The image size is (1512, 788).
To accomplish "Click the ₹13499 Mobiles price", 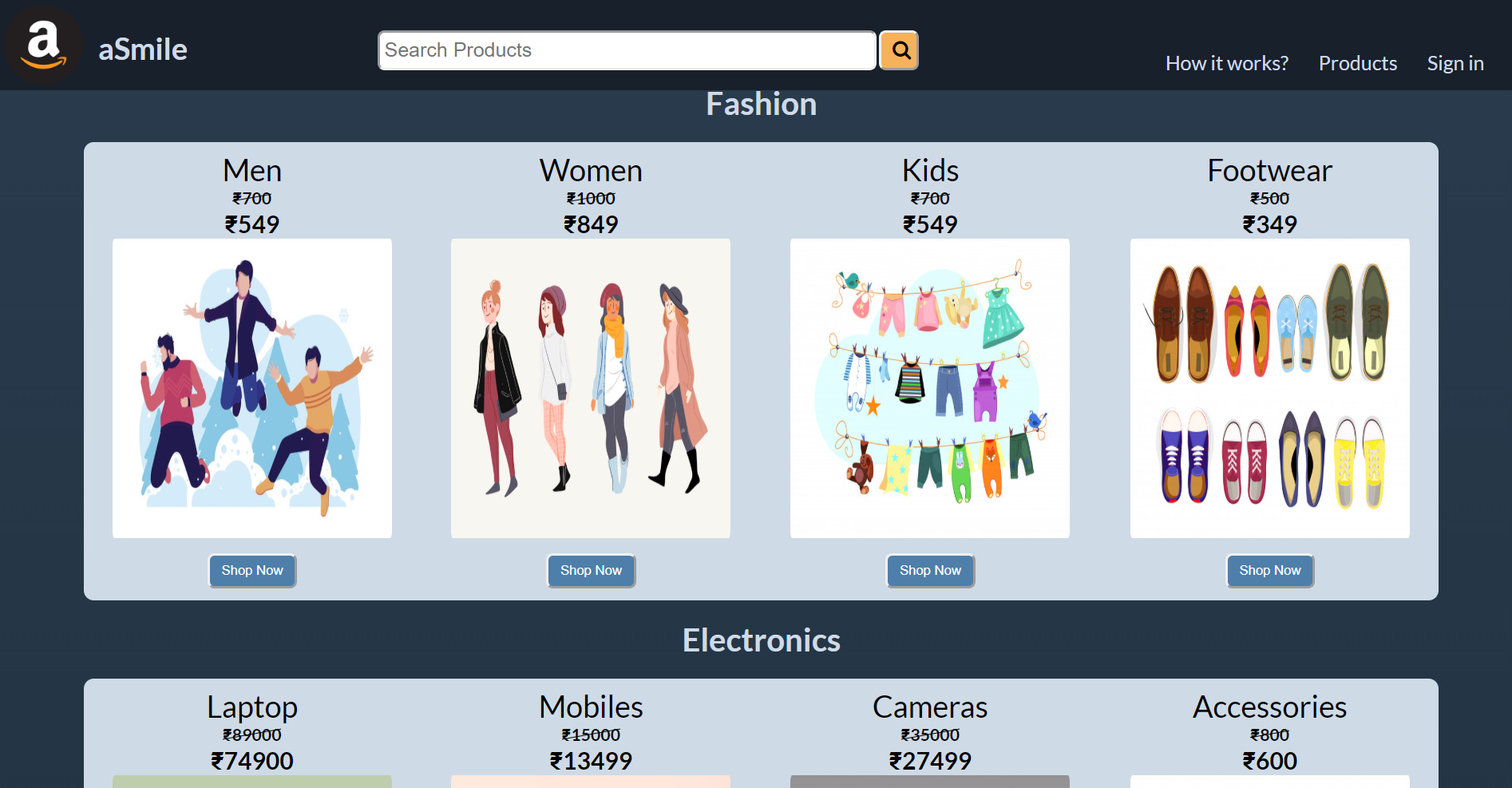I will (x=591, y=761).
